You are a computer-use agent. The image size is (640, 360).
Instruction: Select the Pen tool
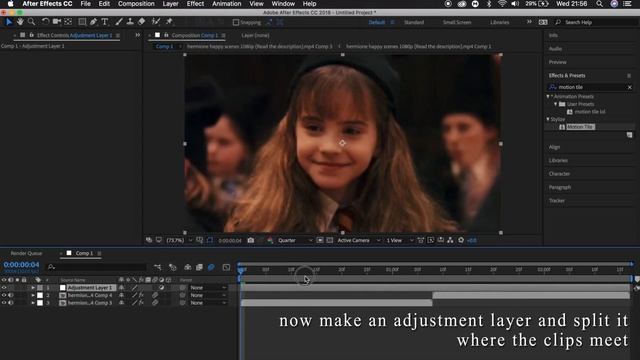[x=93, y=22]
